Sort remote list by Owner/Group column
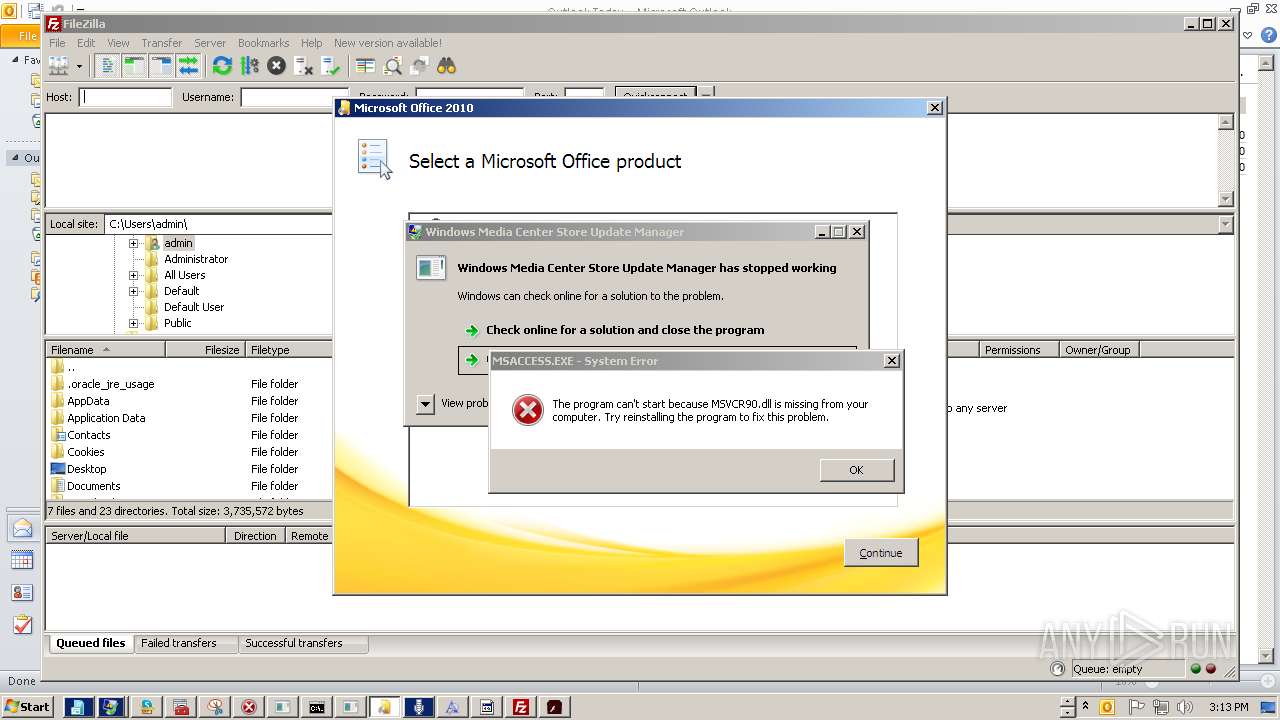Screen dimensions: 1280x720 coord(1099,350)
